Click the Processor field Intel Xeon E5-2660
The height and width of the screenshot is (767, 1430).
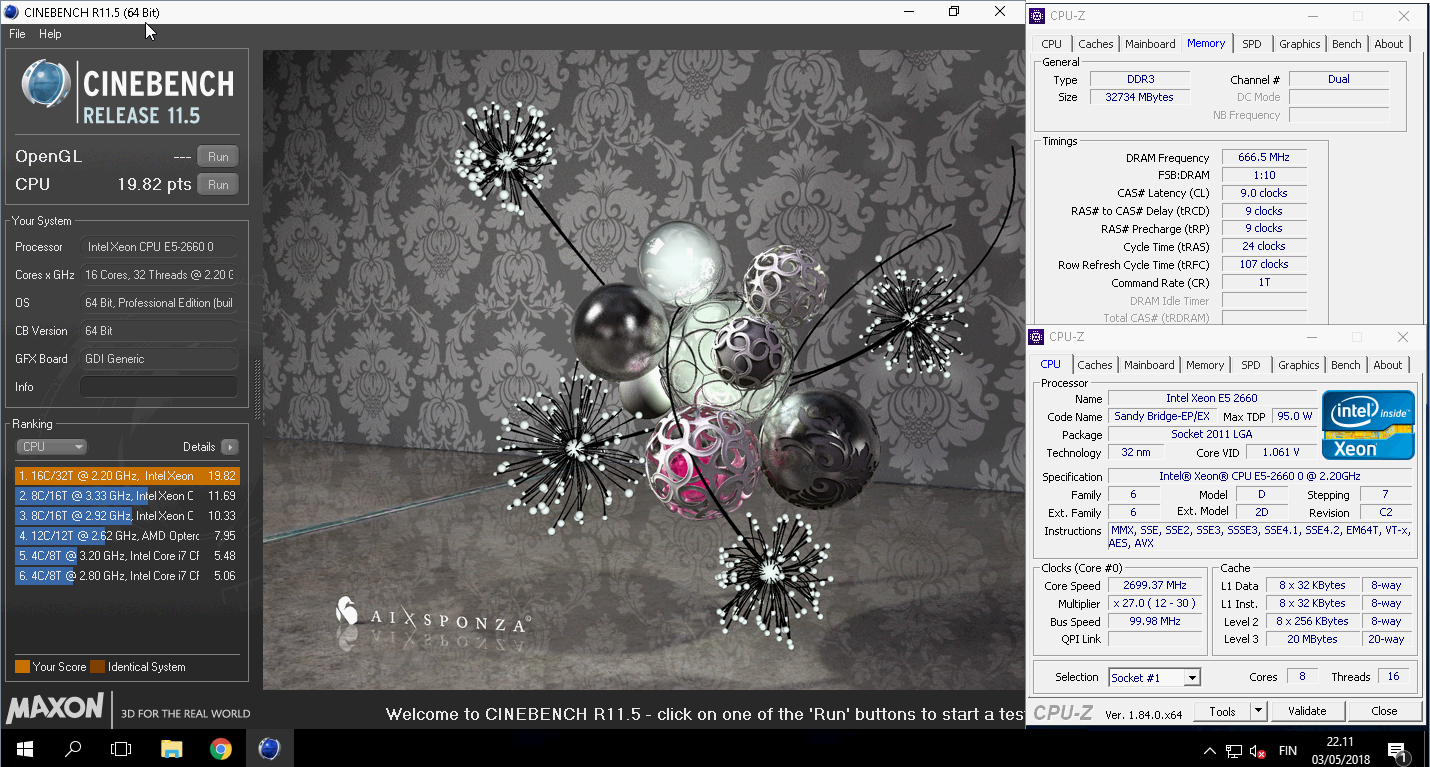(159, 247)
